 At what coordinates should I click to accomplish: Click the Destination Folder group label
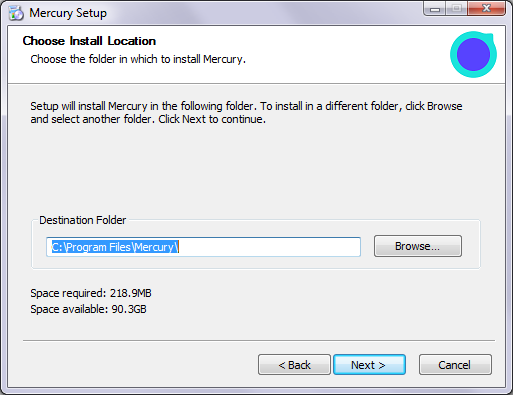tap(83, 220)
